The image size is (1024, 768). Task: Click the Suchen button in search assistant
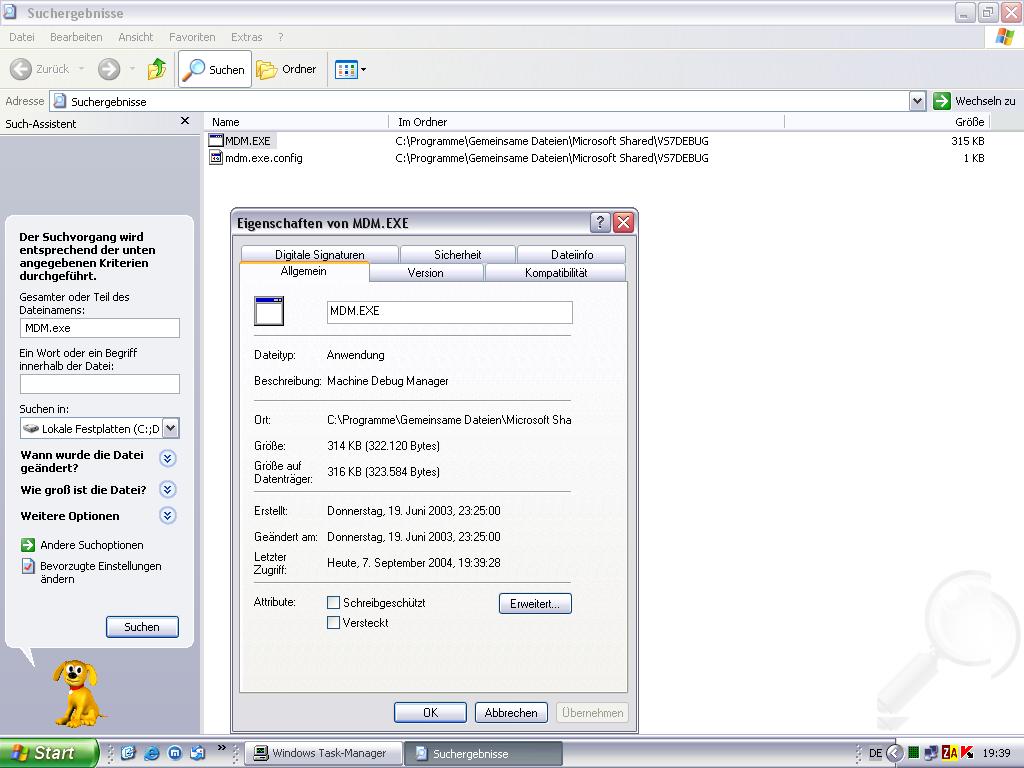(x=142, y=627)
